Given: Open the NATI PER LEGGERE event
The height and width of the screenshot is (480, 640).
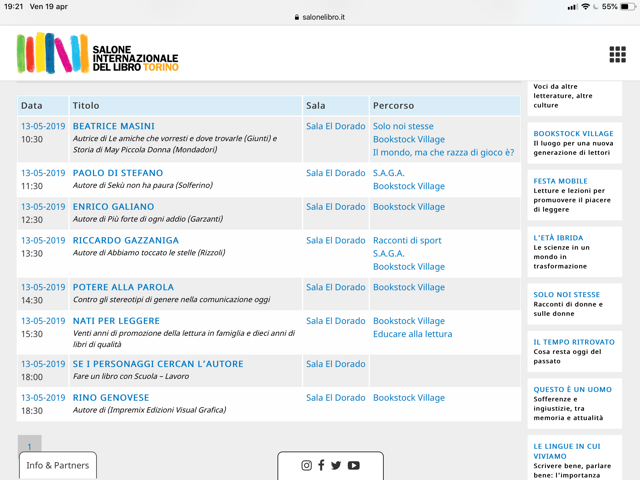Looking at the screenshot, I should [116, 321].
